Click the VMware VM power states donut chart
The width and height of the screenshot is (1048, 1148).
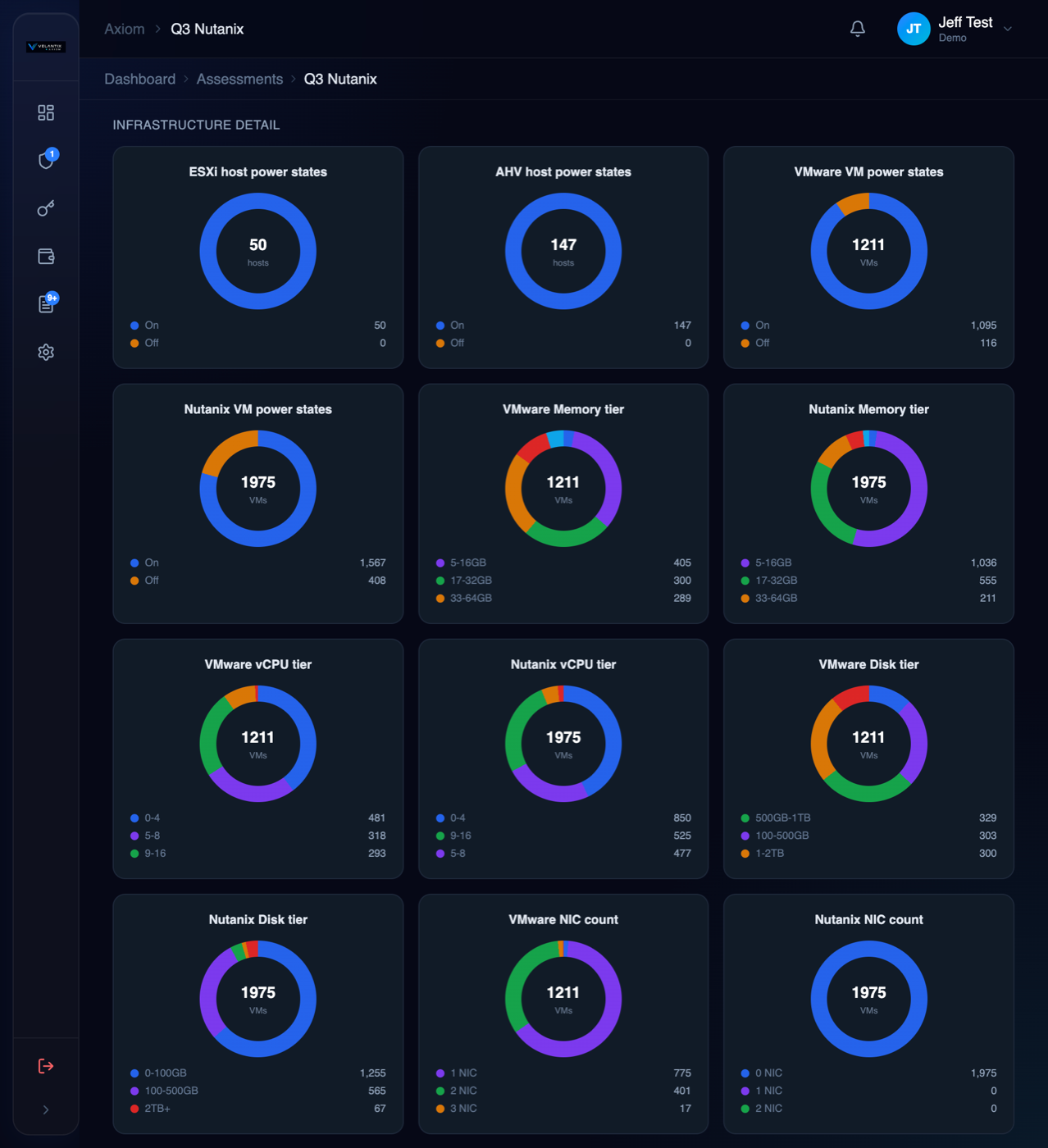pyautogui.click(x=868, y=251)
